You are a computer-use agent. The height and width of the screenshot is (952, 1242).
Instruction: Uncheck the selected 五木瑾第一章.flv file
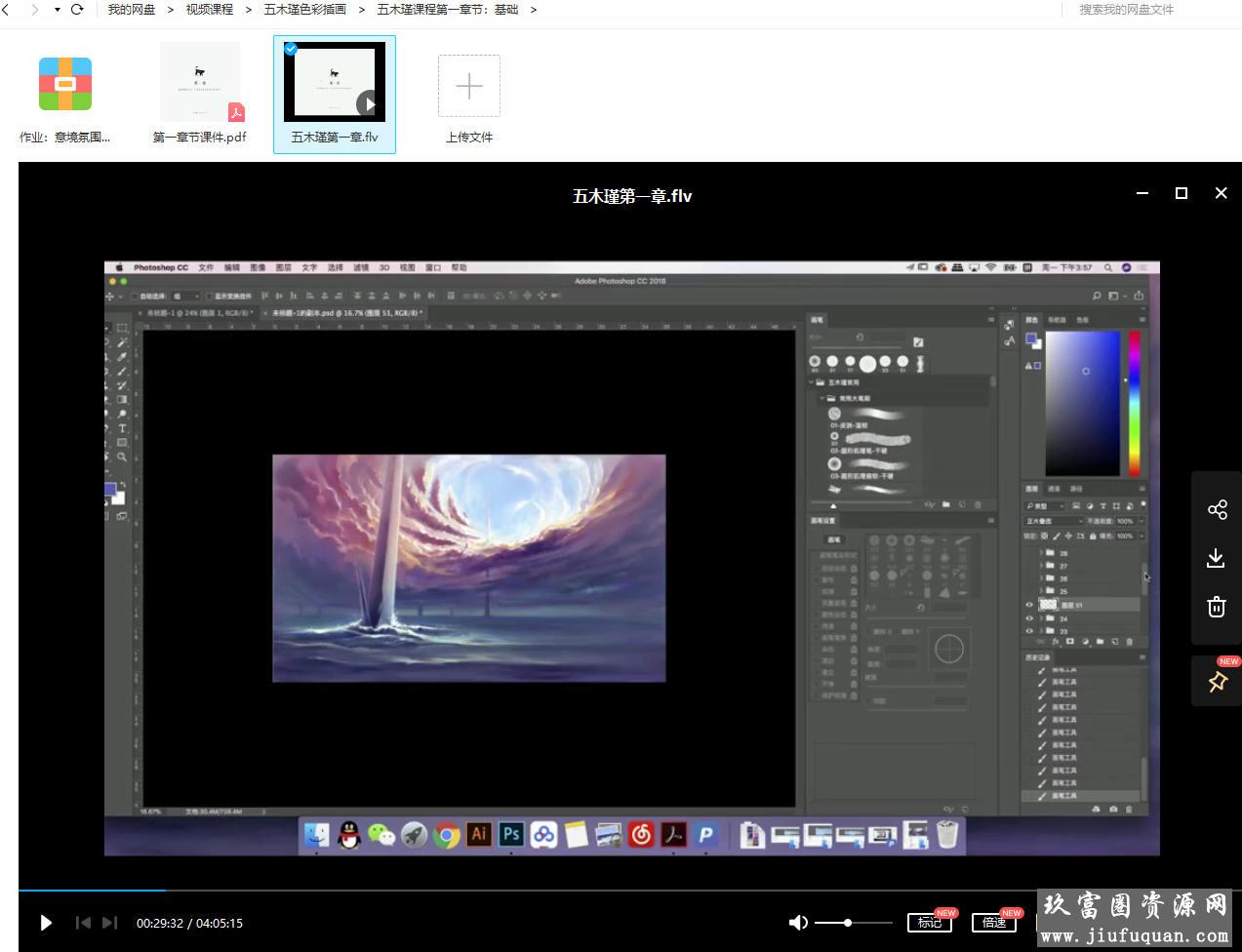(x=291, y=49)
